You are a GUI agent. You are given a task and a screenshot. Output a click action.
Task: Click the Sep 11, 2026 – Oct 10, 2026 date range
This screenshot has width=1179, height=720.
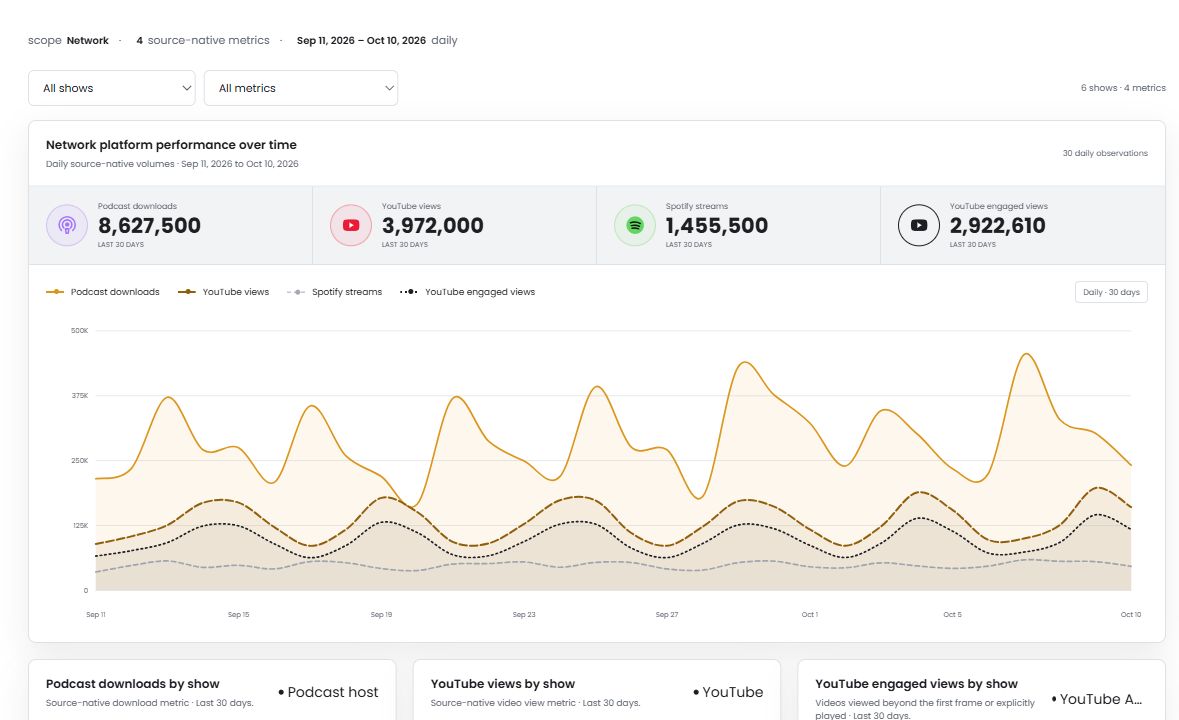coord(361,41)
